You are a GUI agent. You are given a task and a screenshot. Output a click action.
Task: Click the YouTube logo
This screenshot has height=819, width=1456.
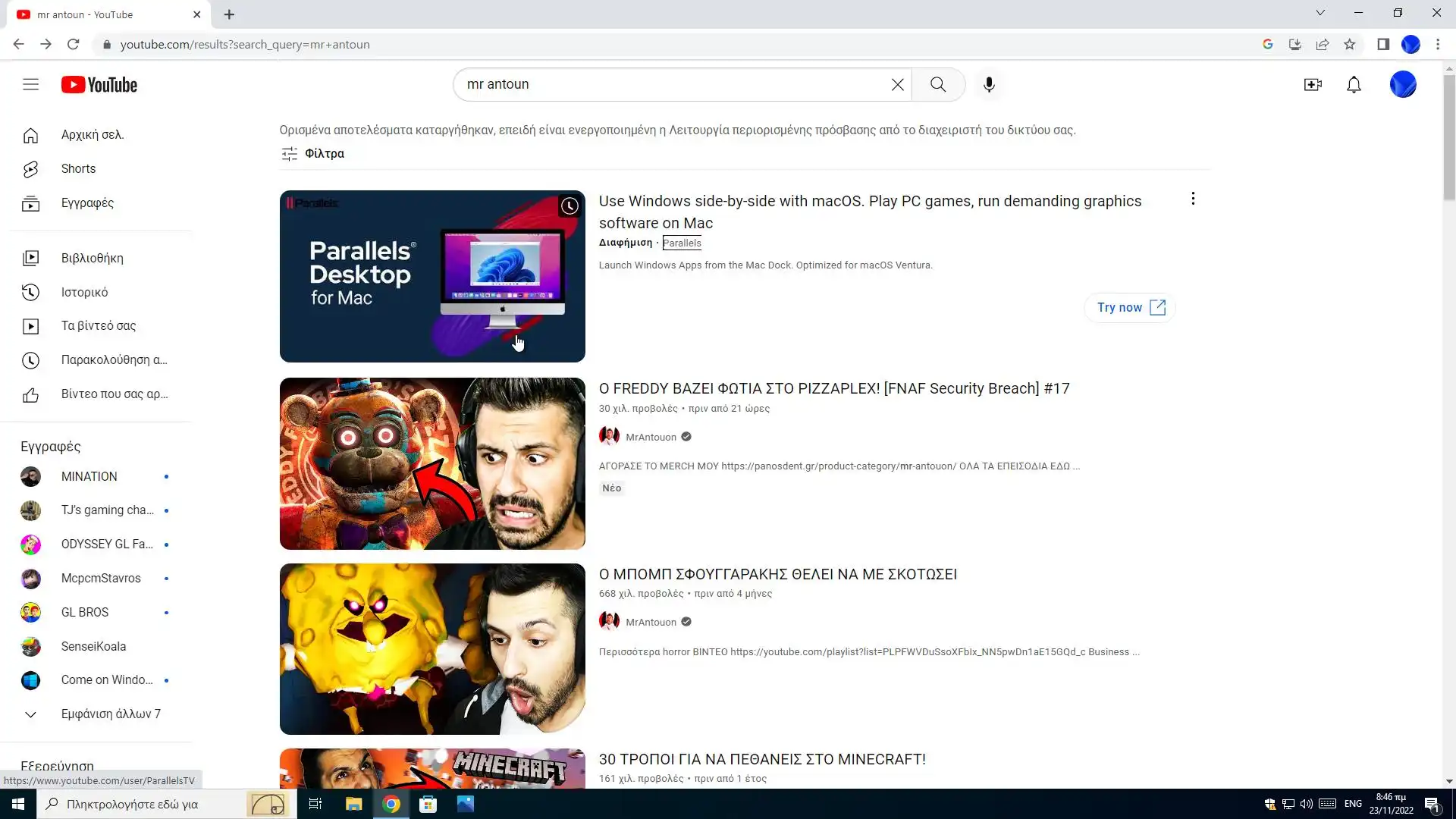click(99, 84)
